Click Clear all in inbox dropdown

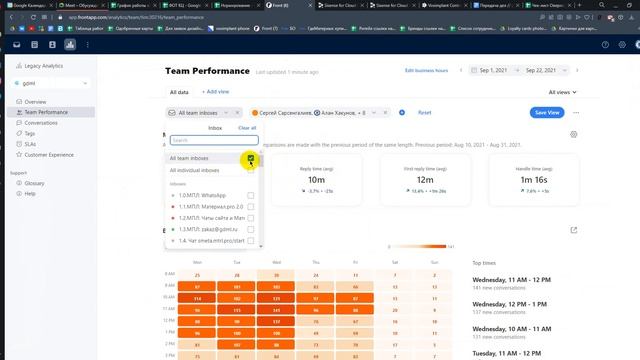(247, 128)
